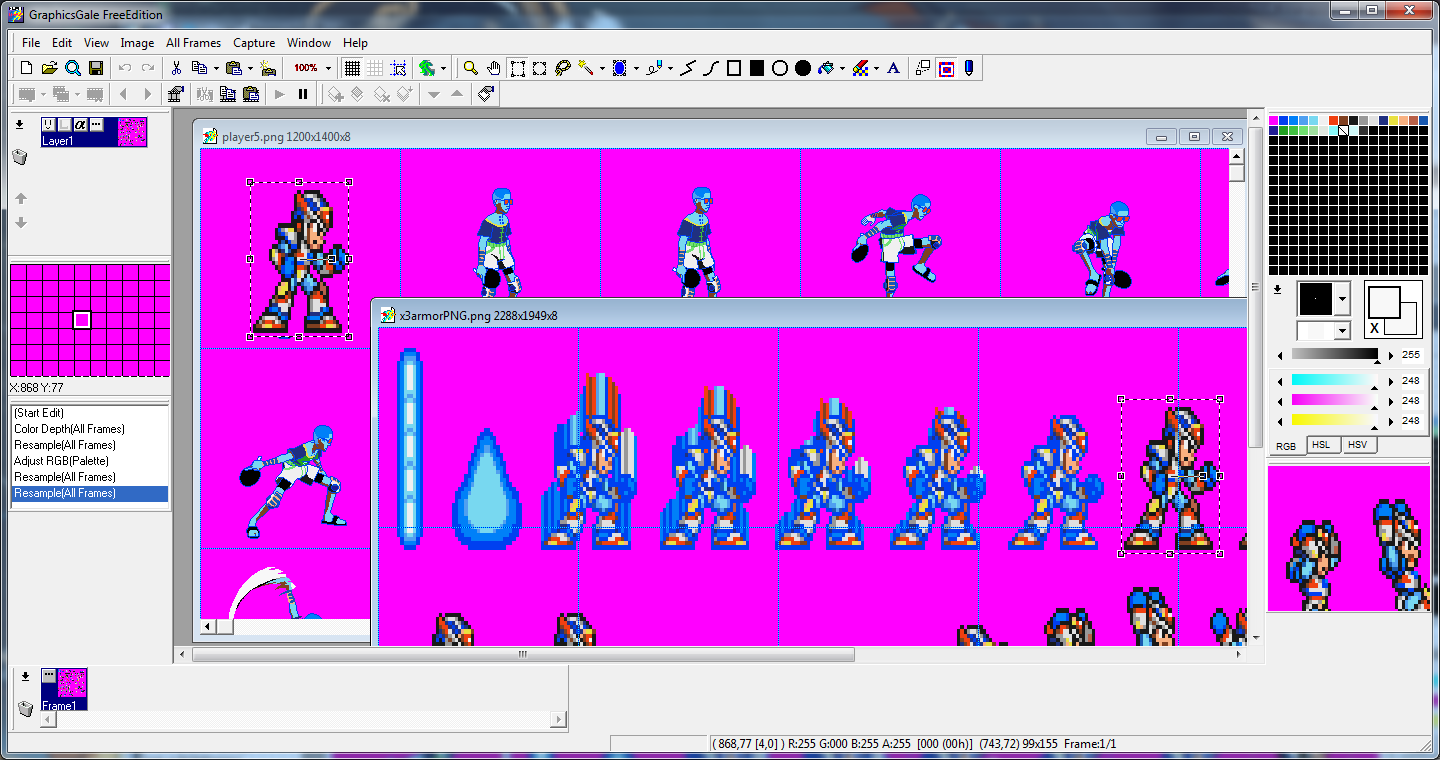1440x760 pixels.
Task: Open the zoom percentage dropdown
Action: [328, 68]
